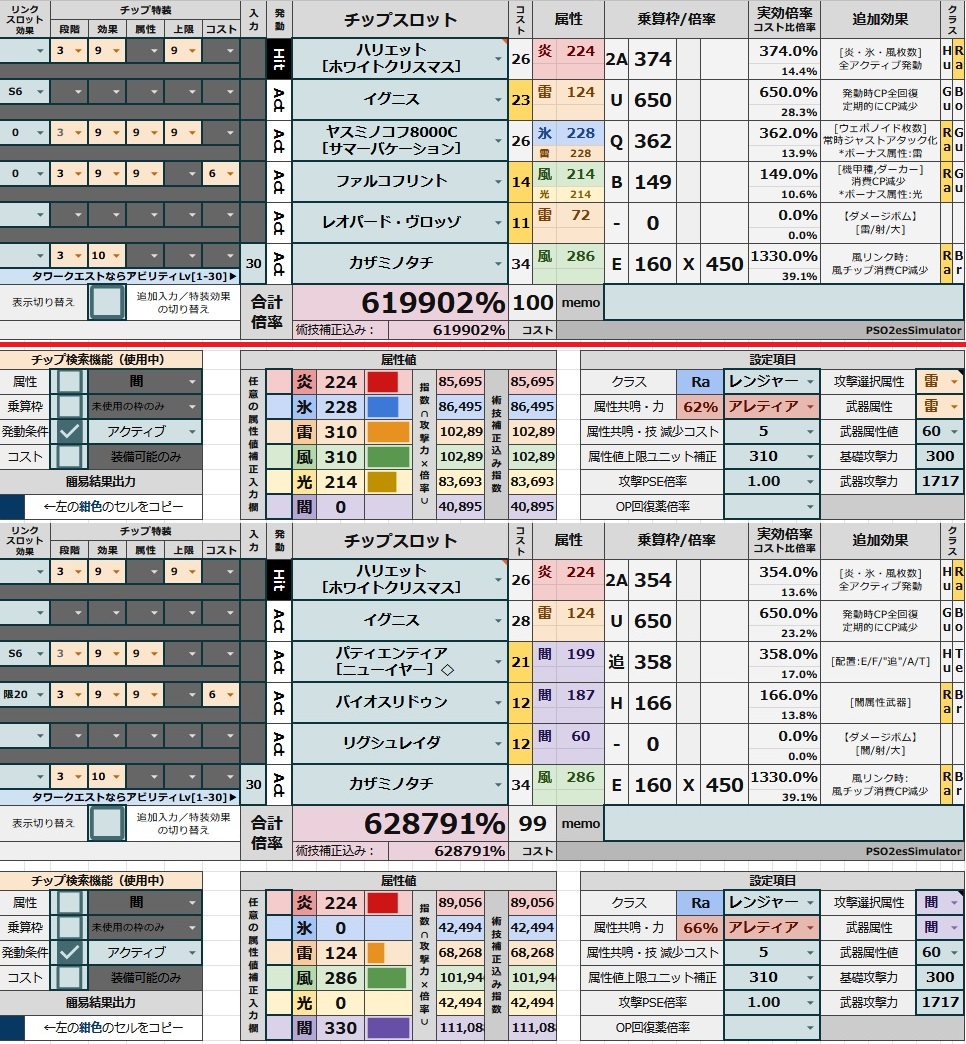Expand the アレティア dropdown next to 62%
This screenshot has height=1044, width=966.
coord(810,407)
